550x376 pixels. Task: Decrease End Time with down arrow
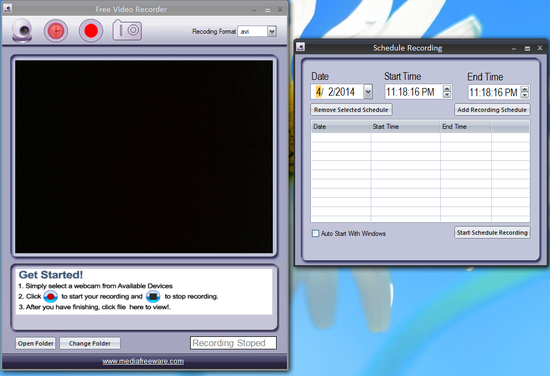[524, 95]
